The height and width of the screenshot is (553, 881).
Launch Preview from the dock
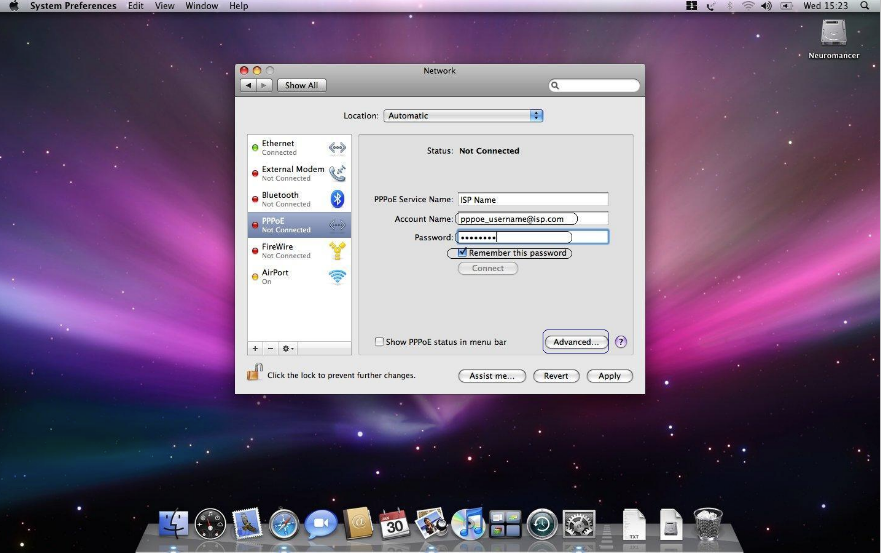click(x=431, y=523)
